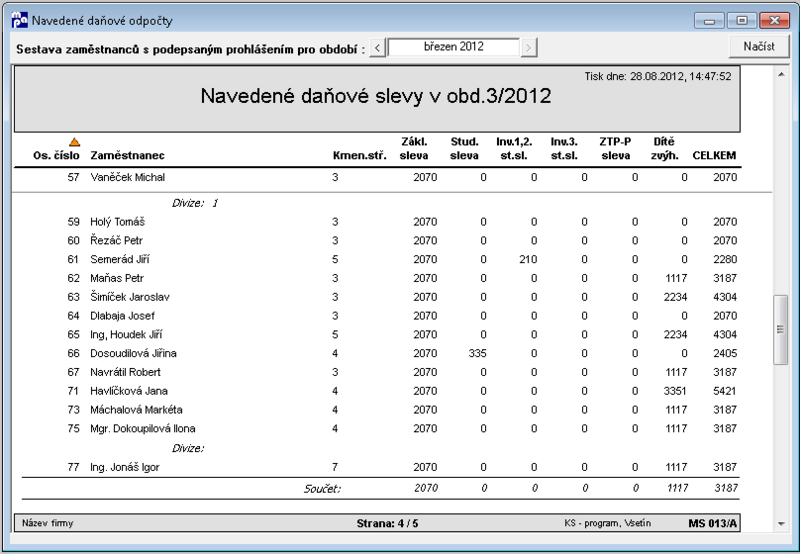Click the value 210 in Semerád Jiří row
Image resolution: width=800 pixels, height=554 pixels.
(528, 260)
